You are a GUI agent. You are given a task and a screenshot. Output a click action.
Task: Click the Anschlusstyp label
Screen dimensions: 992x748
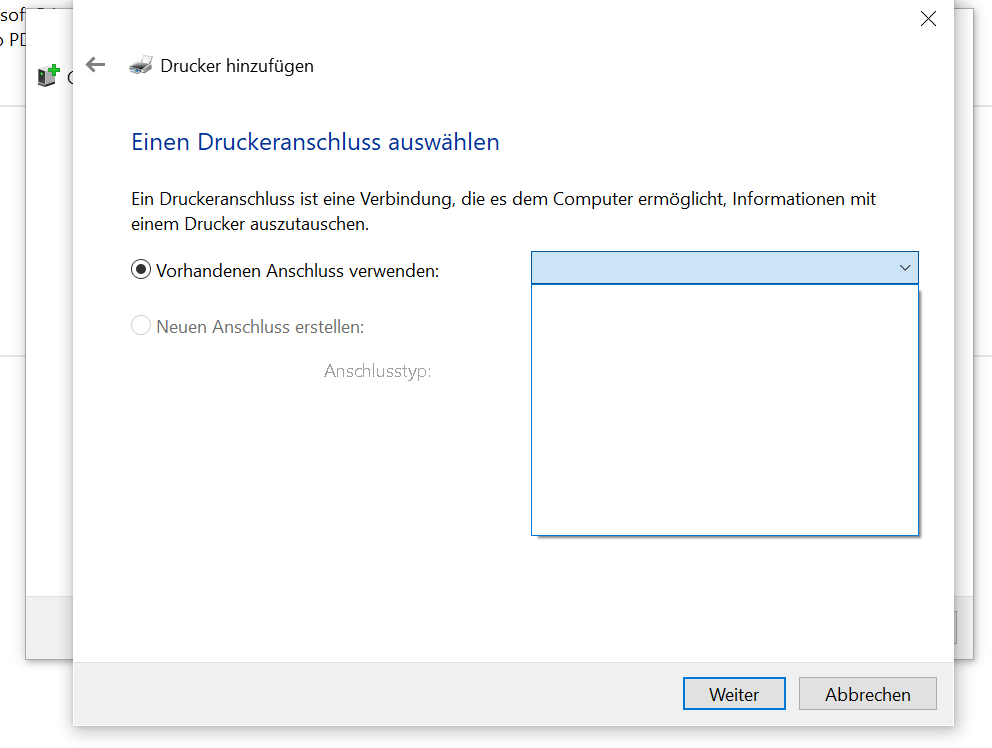(378, 371)
